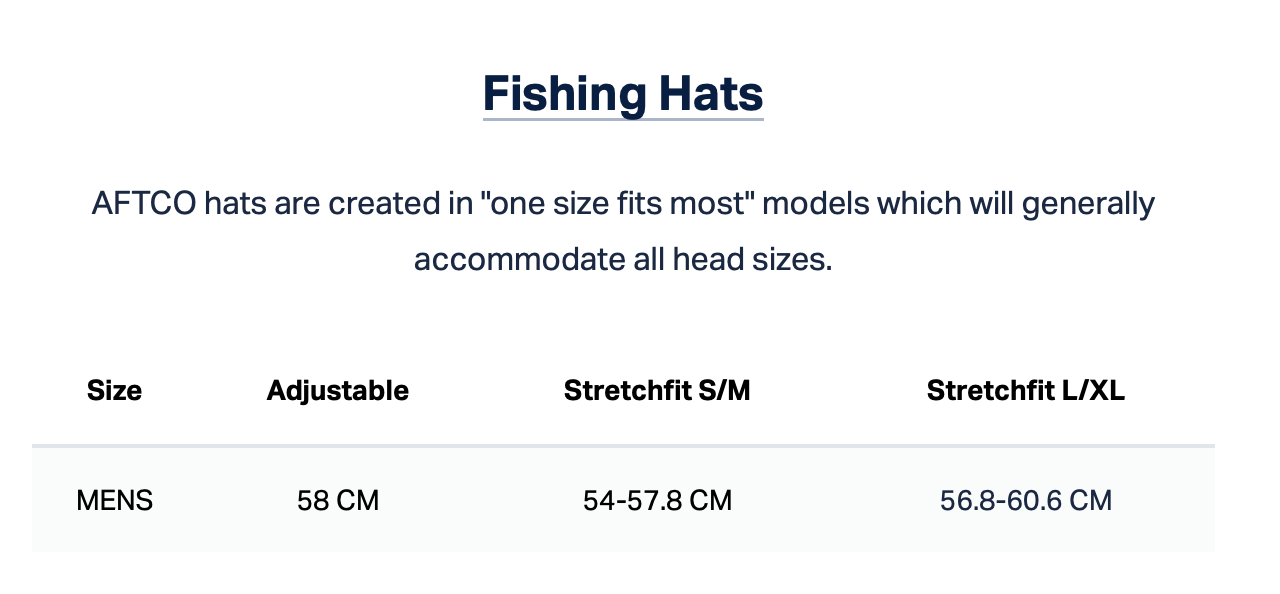Click the 54-57.8 CM measurement cell
Viewport: 1280px width, 594px height.
pyautogui.click(x=657, y=500)
